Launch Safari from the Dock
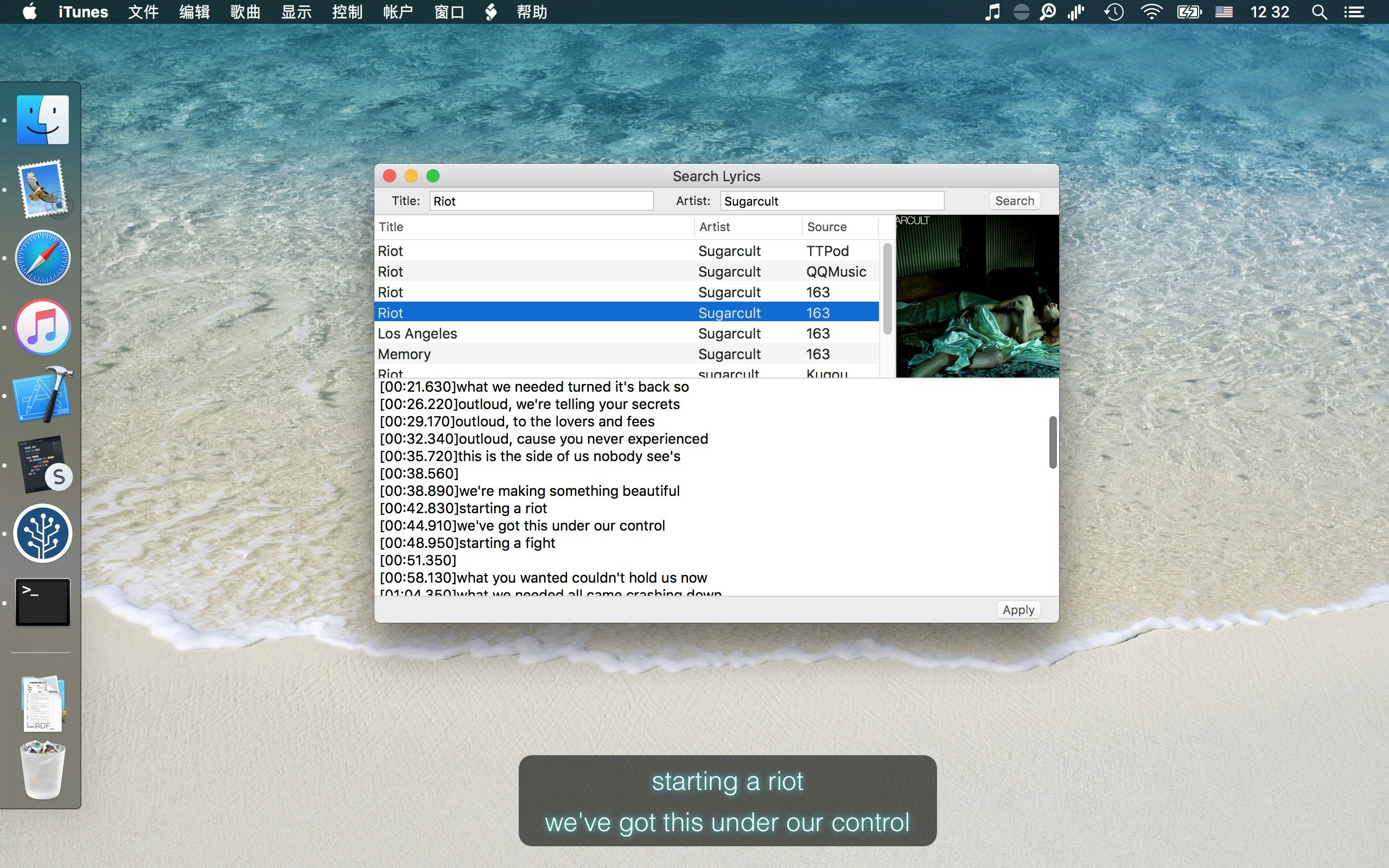 click(x=43, y=258)
